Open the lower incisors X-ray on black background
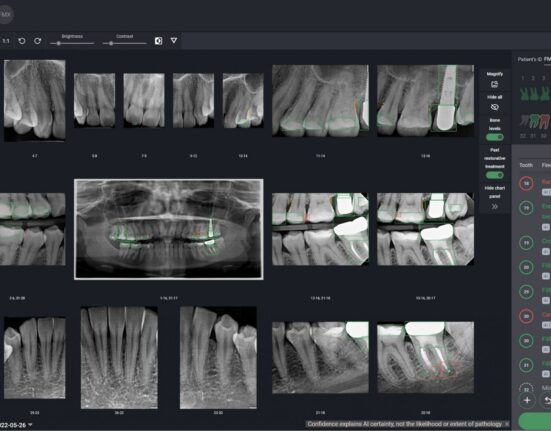 tap(119, 358)
